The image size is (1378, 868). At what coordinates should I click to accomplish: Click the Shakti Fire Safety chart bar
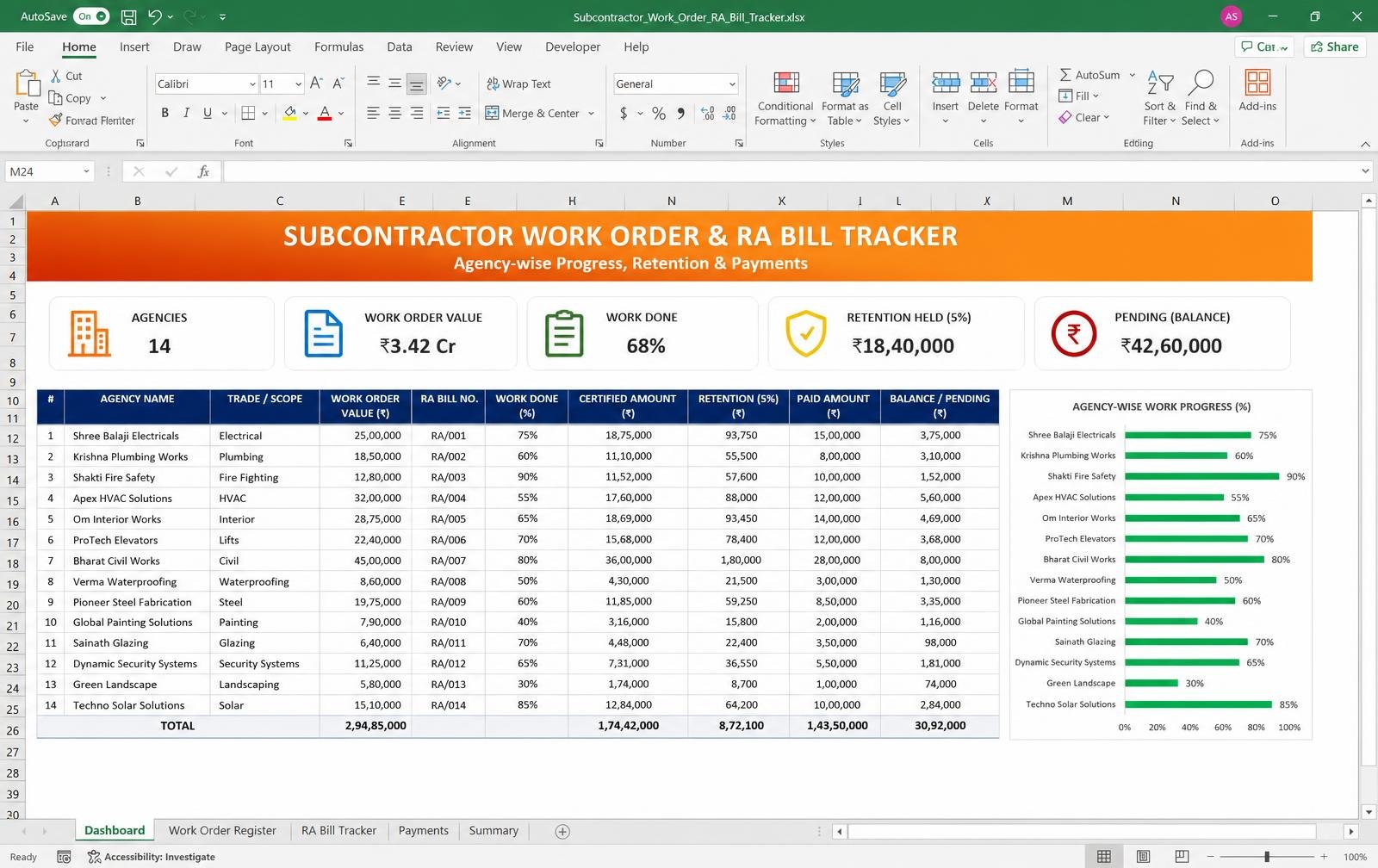click(x=1201, y=476)
